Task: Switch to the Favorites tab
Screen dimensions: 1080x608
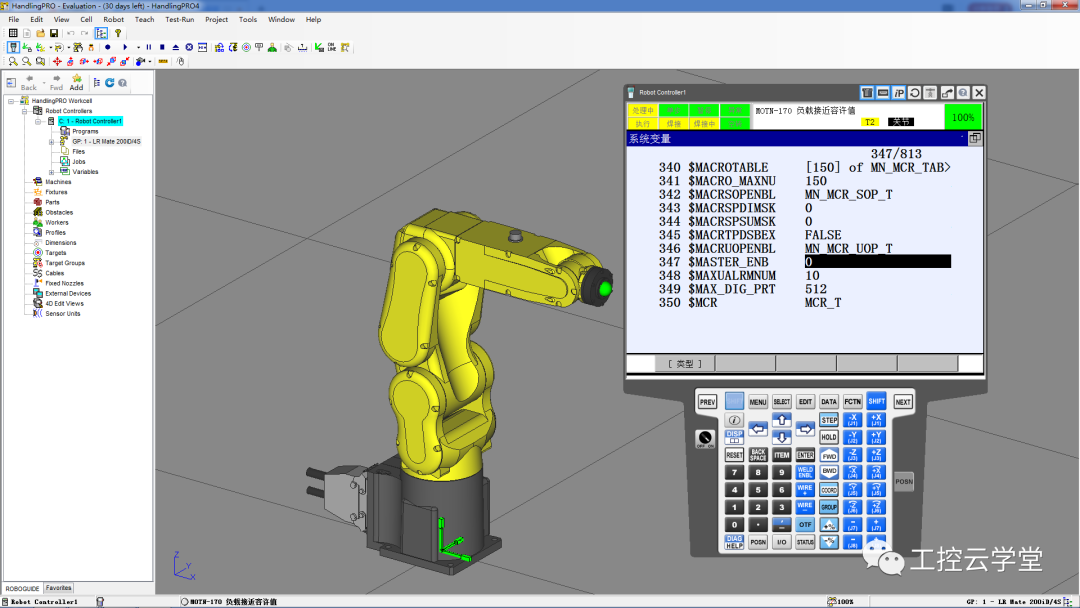Action: tap(58, 588)
